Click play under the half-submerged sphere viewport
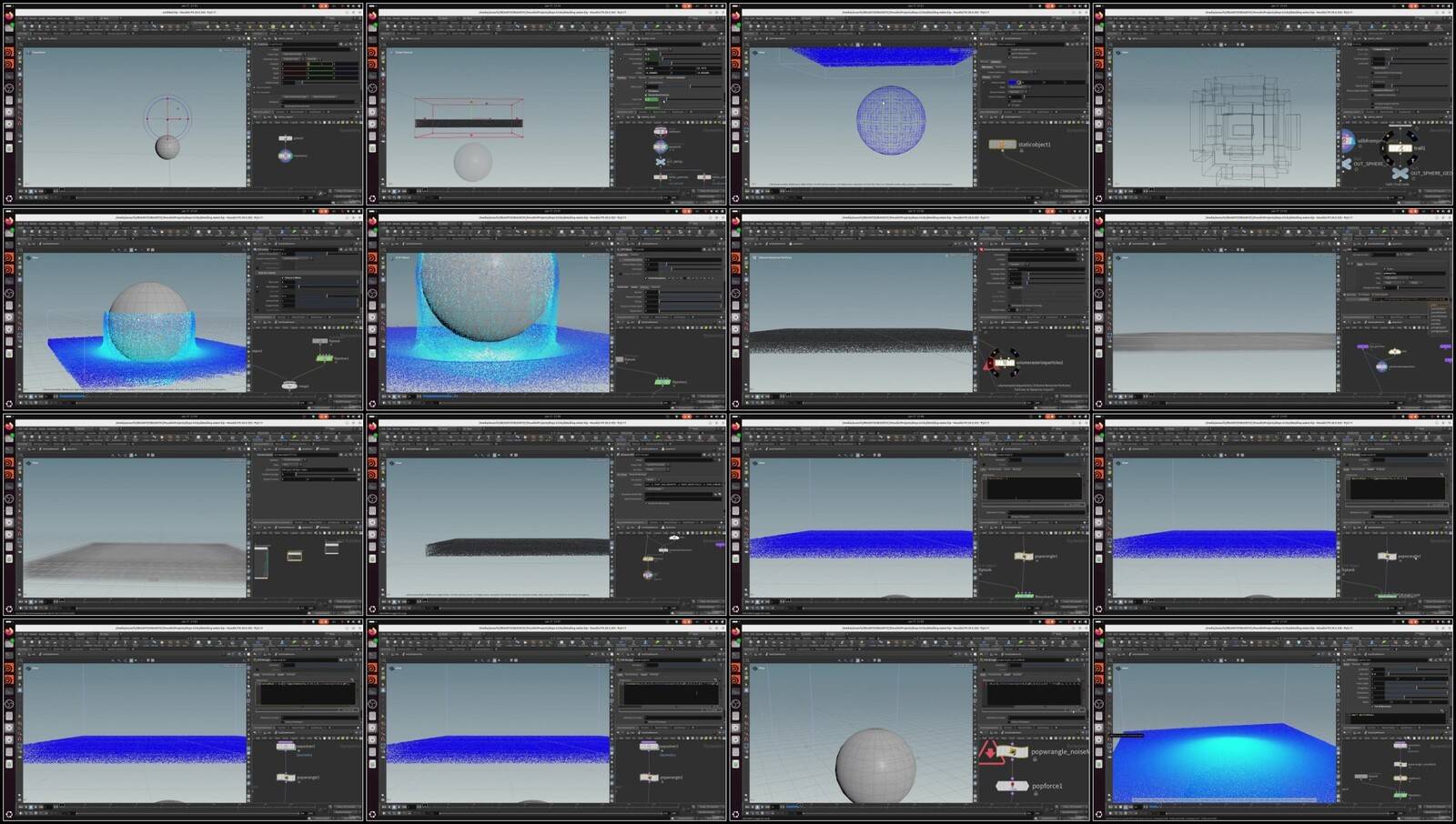 click(35, 396)
